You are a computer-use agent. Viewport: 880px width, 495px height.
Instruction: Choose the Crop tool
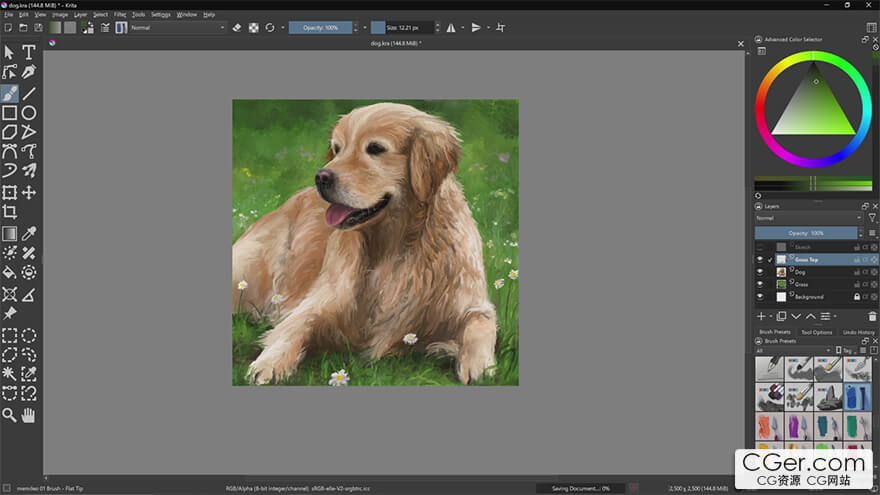[9, 212]
